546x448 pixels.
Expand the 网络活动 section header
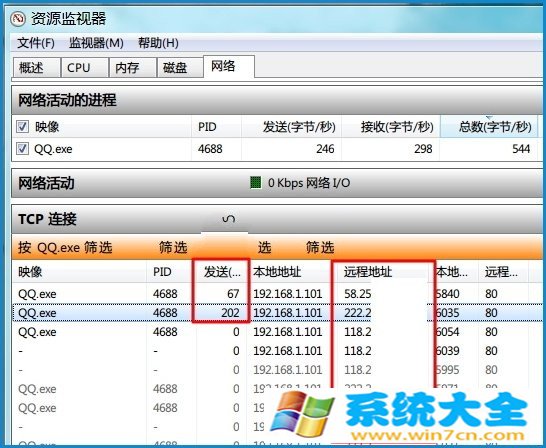click(277, 183)
